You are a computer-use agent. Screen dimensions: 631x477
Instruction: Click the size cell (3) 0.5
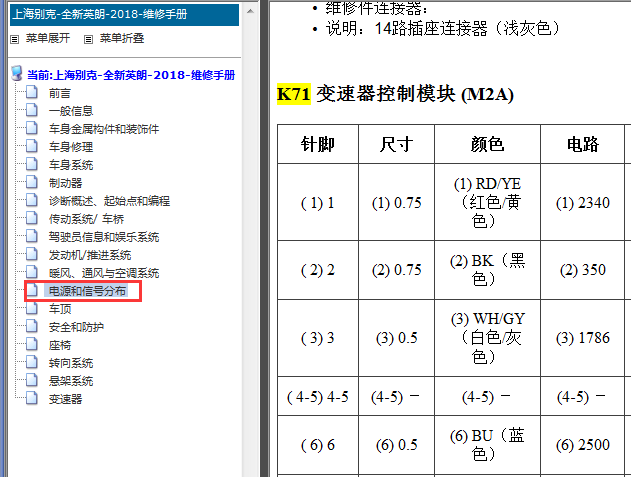click(396, 338)
